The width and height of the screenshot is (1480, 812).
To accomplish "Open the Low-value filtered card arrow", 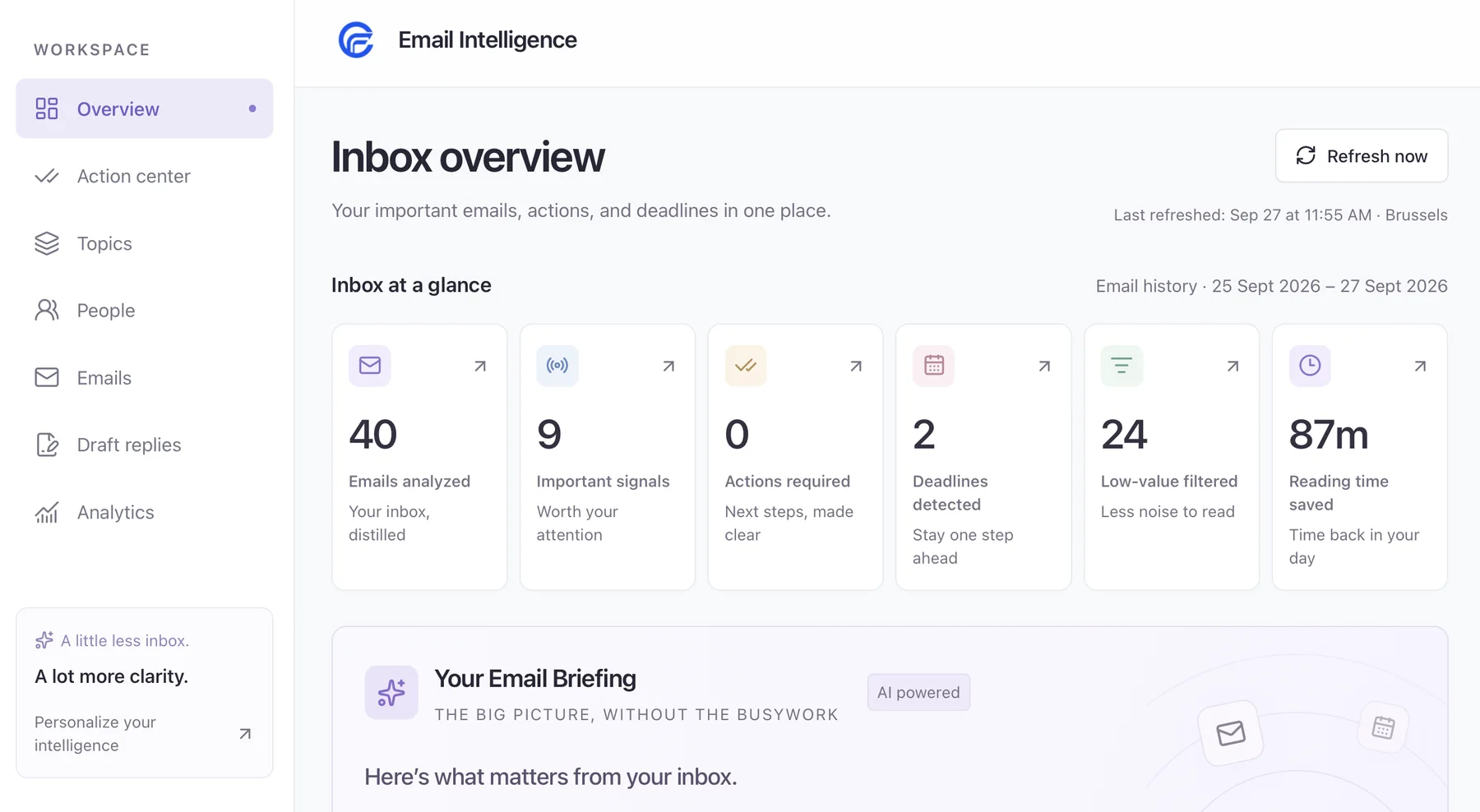I will [1233, 366].
